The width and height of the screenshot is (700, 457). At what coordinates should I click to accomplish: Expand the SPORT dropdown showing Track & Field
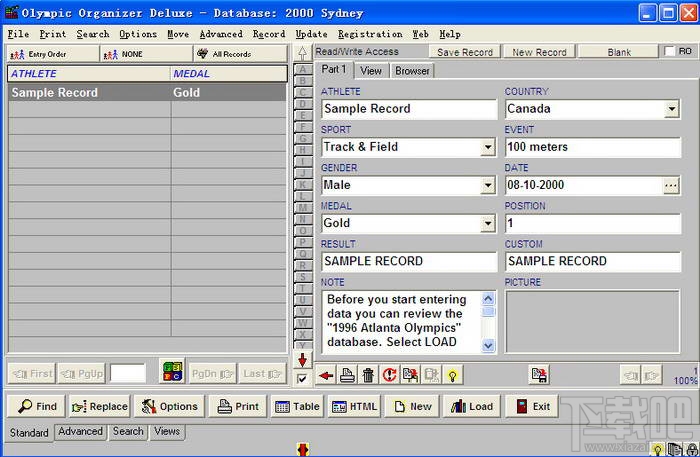pyautogui.click(x=488, y=147)
